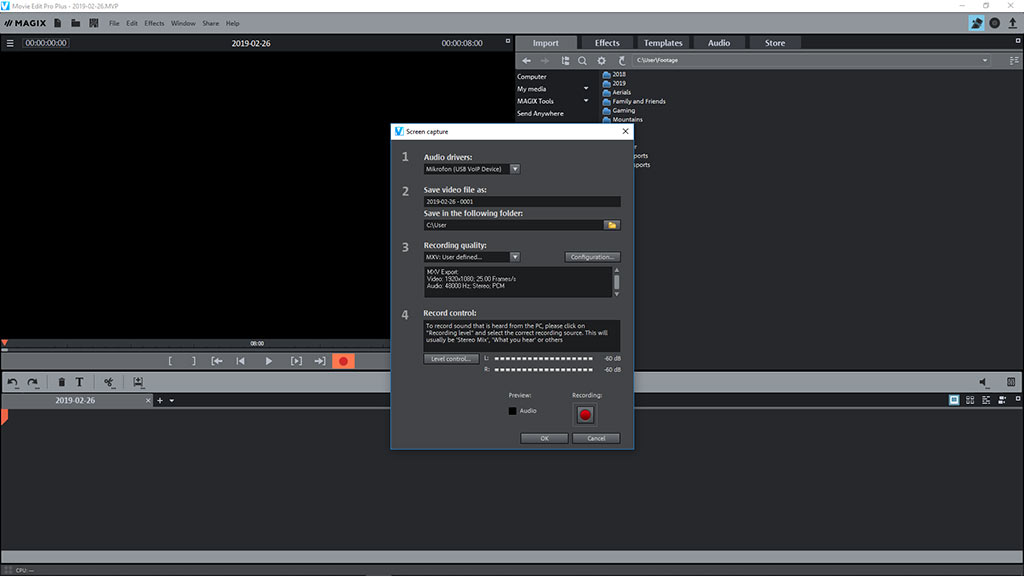Open the Share menu
The image size is (1024, 577).
pos(210,23)
